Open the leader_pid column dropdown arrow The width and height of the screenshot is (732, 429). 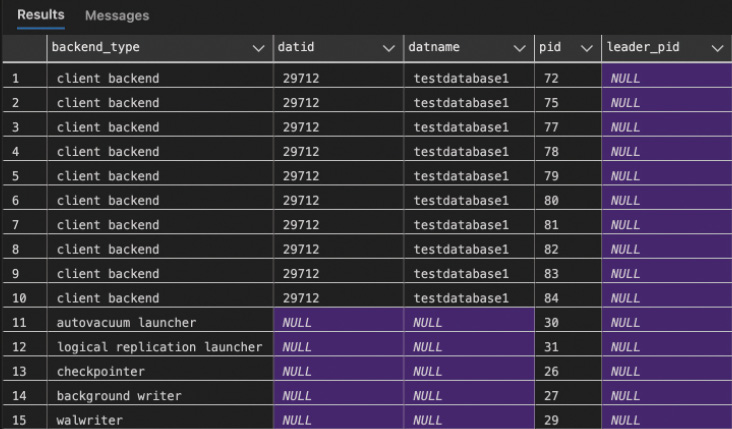(x=717, y=48)
